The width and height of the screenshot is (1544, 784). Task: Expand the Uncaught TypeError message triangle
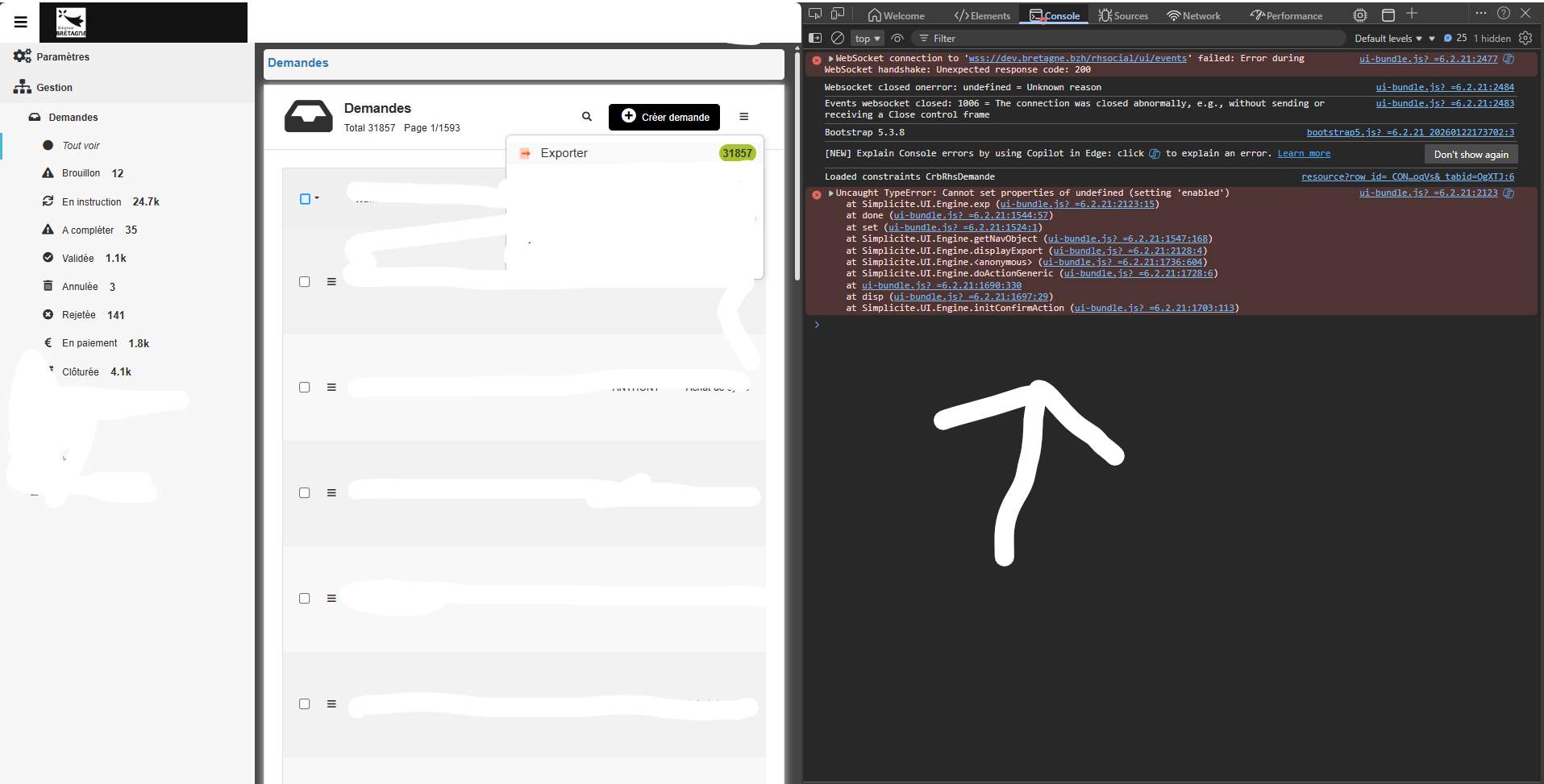(830, 193)
